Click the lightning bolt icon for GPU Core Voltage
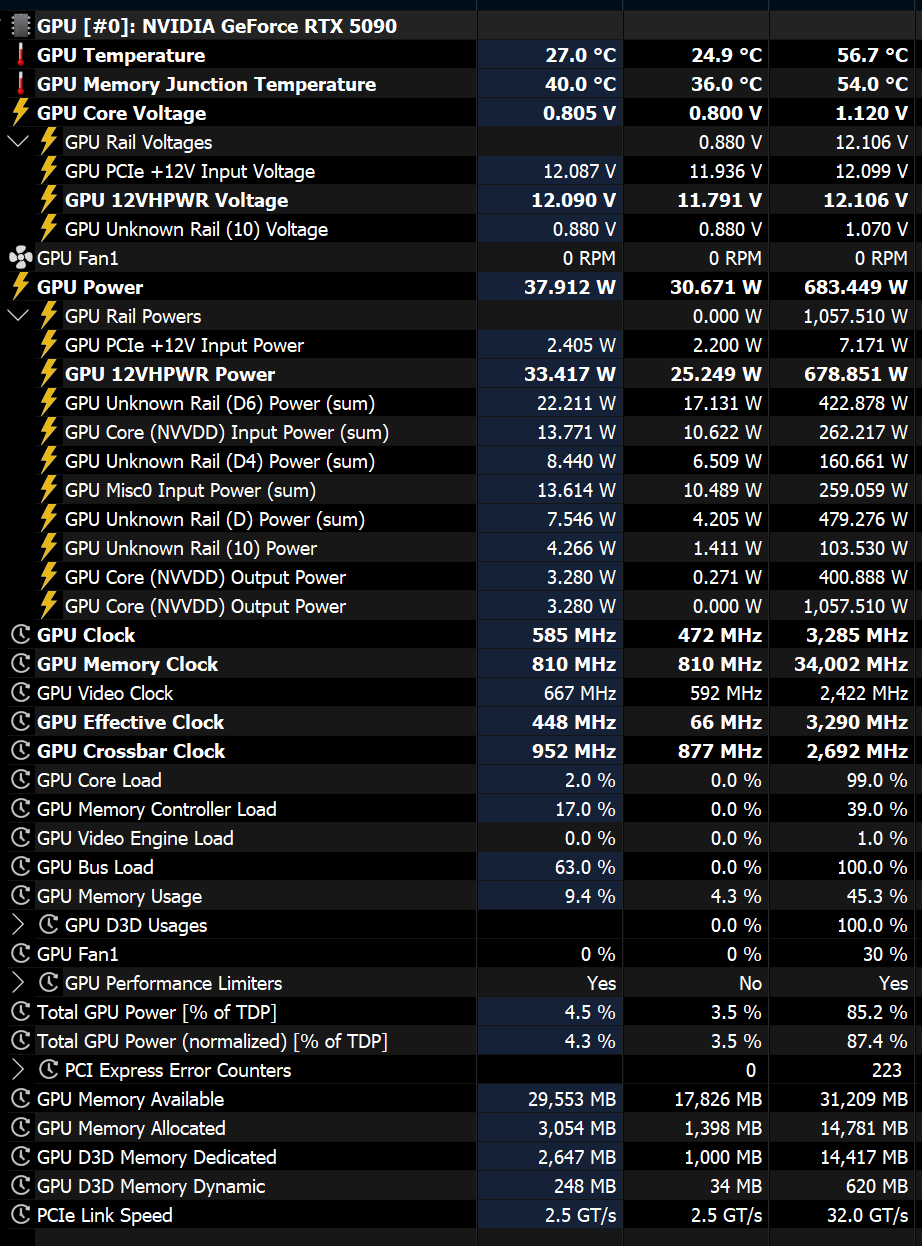This screenshot has height=1246, width=922. [20, 113]
